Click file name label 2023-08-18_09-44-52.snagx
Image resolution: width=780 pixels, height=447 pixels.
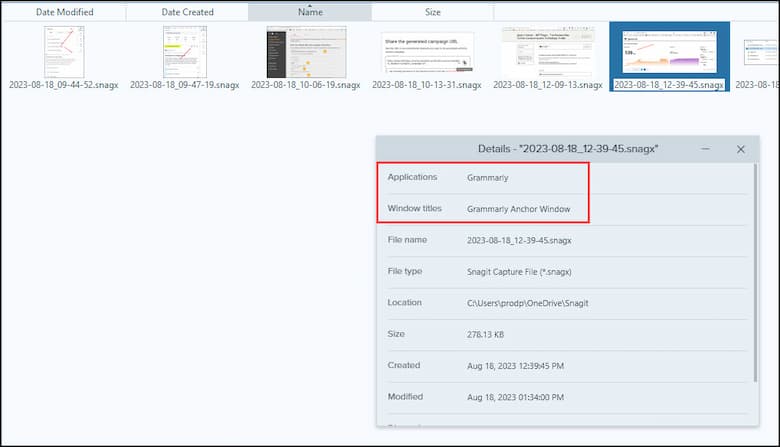64,85
